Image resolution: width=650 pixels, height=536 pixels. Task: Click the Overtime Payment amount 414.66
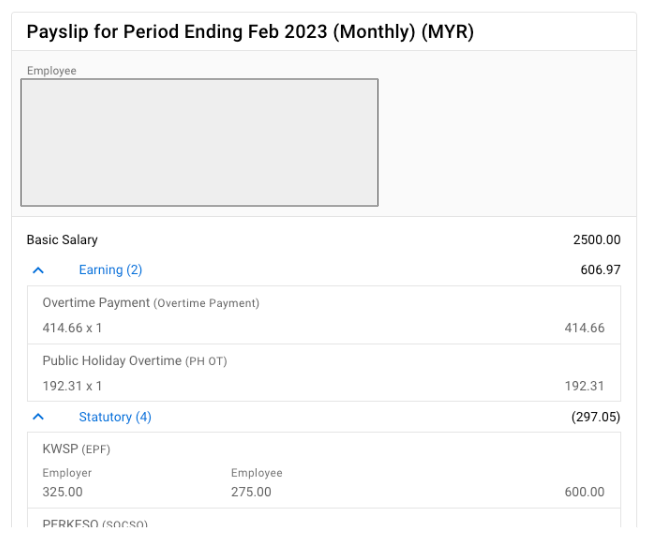[x=585, y=328]
